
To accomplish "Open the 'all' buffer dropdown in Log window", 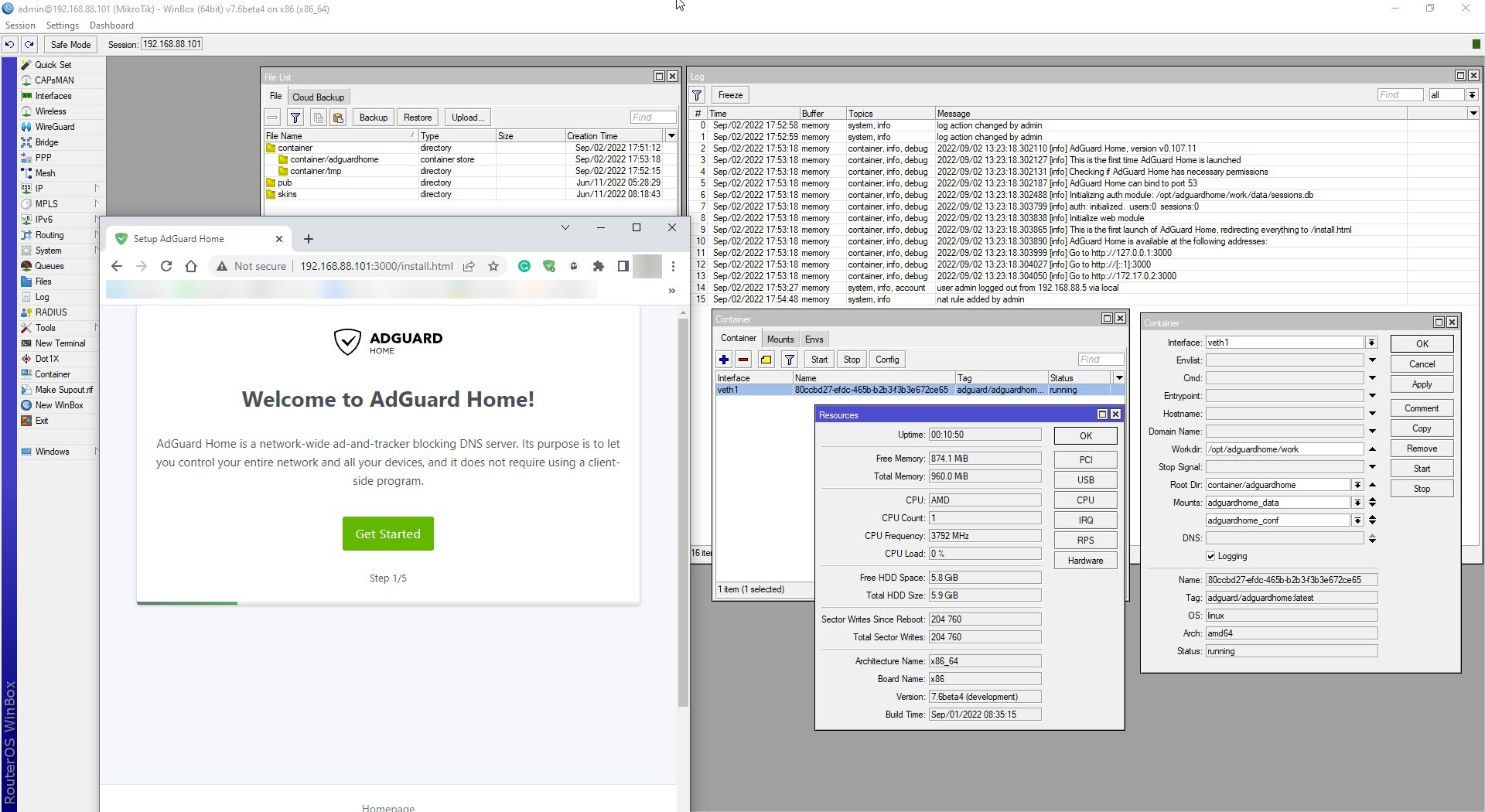I will (x=1472, y=95).
